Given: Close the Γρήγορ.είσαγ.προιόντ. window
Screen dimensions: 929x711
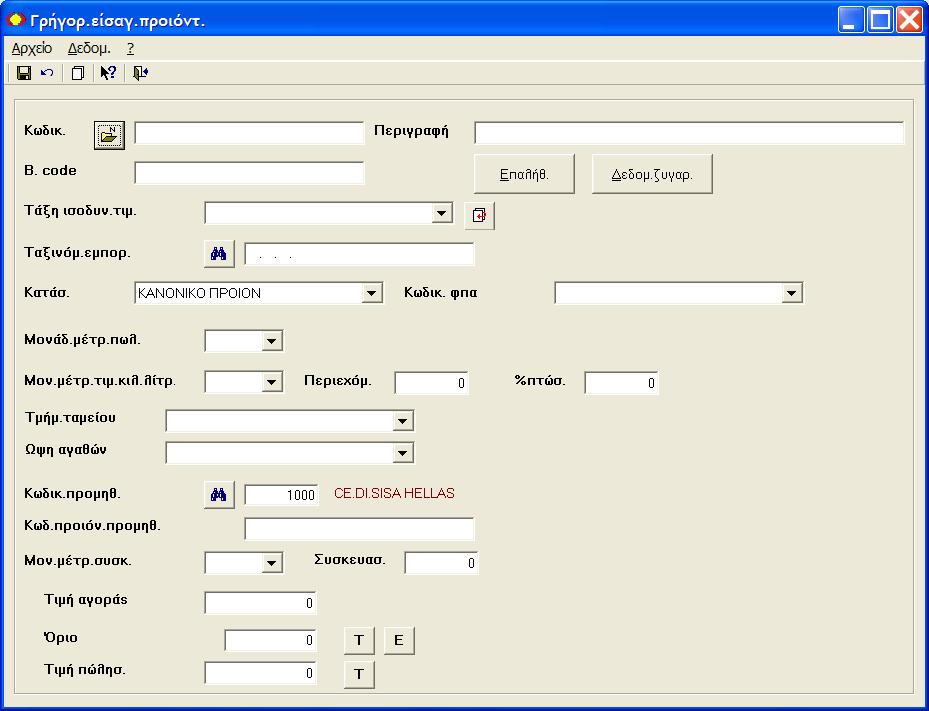Looking at the screenshot, I should click(x=909, y=20).
